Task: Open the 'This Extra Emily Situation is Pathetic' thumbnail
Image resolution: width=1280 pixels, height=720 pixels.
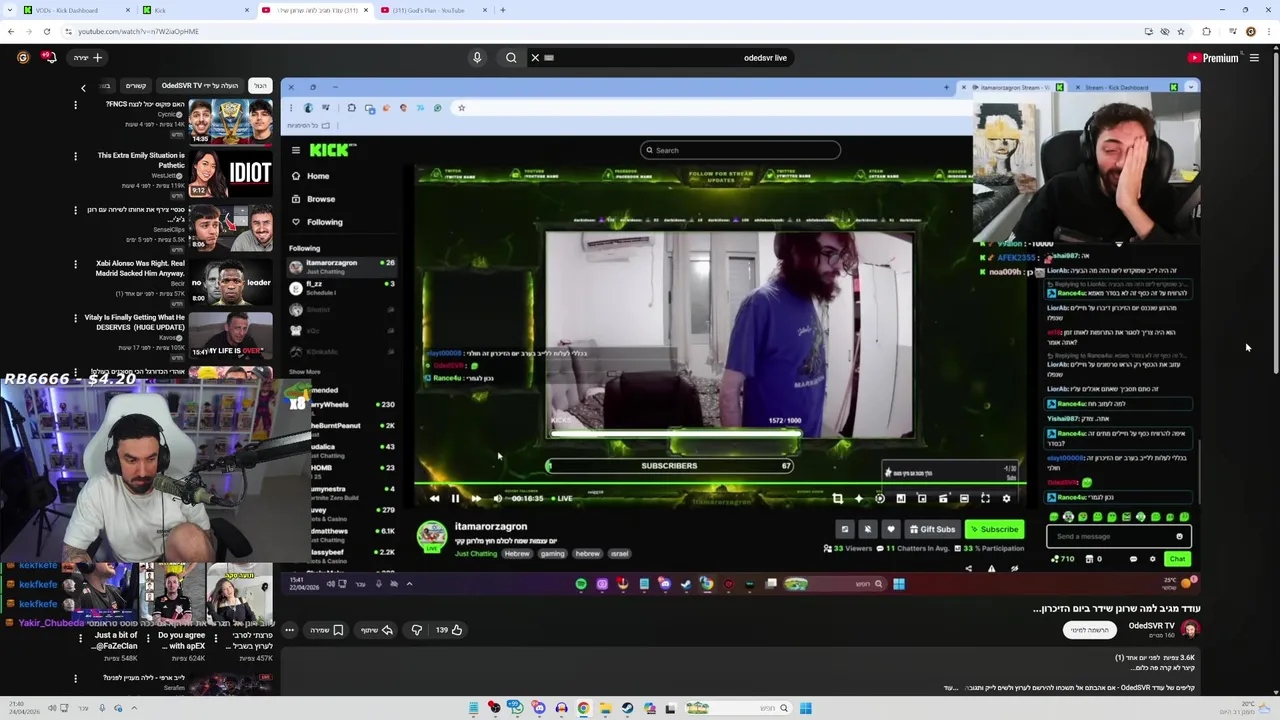Action: [230, 175]
